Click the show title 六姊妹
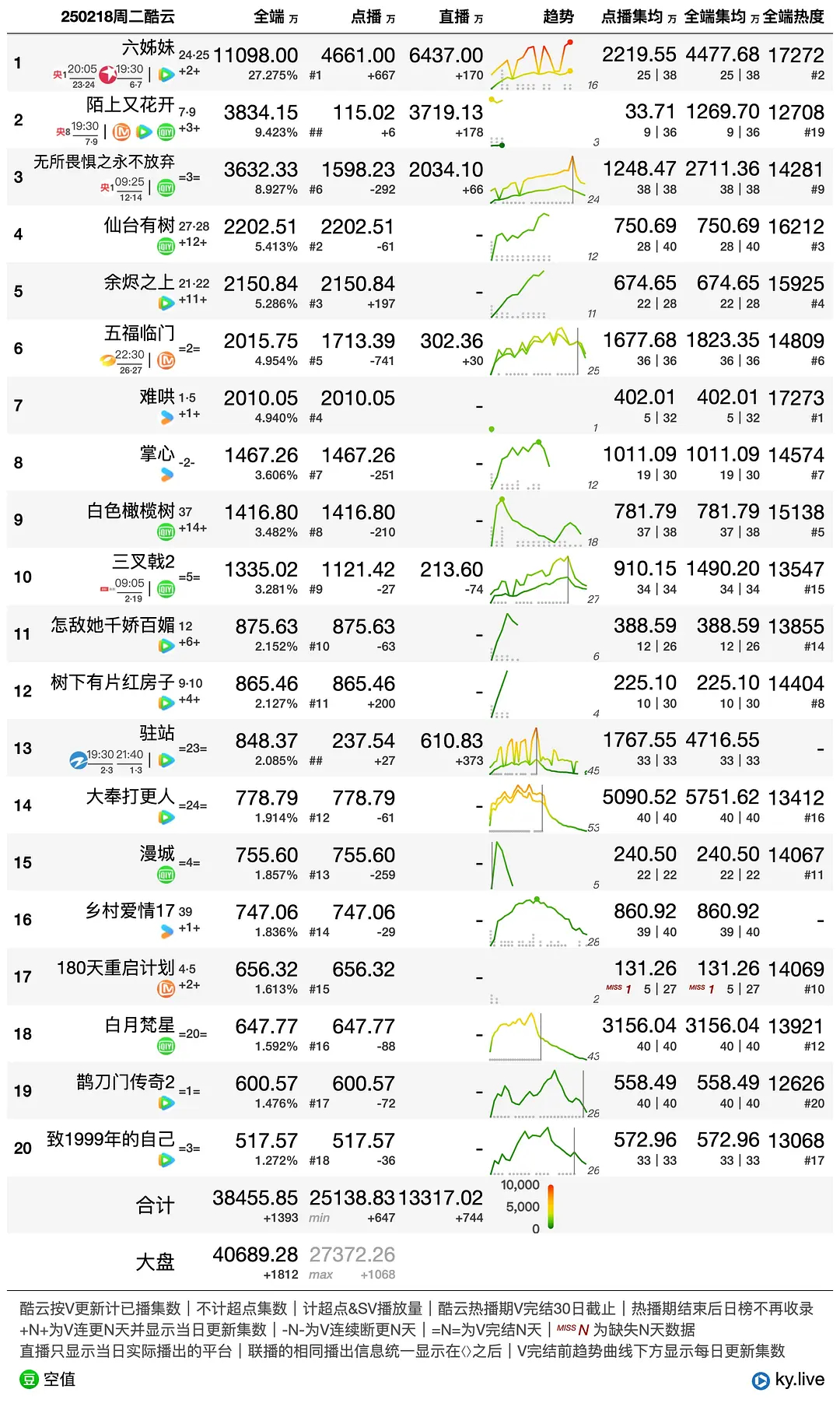The width and height of the screenshot is (840, 1410). coord(148,47)
